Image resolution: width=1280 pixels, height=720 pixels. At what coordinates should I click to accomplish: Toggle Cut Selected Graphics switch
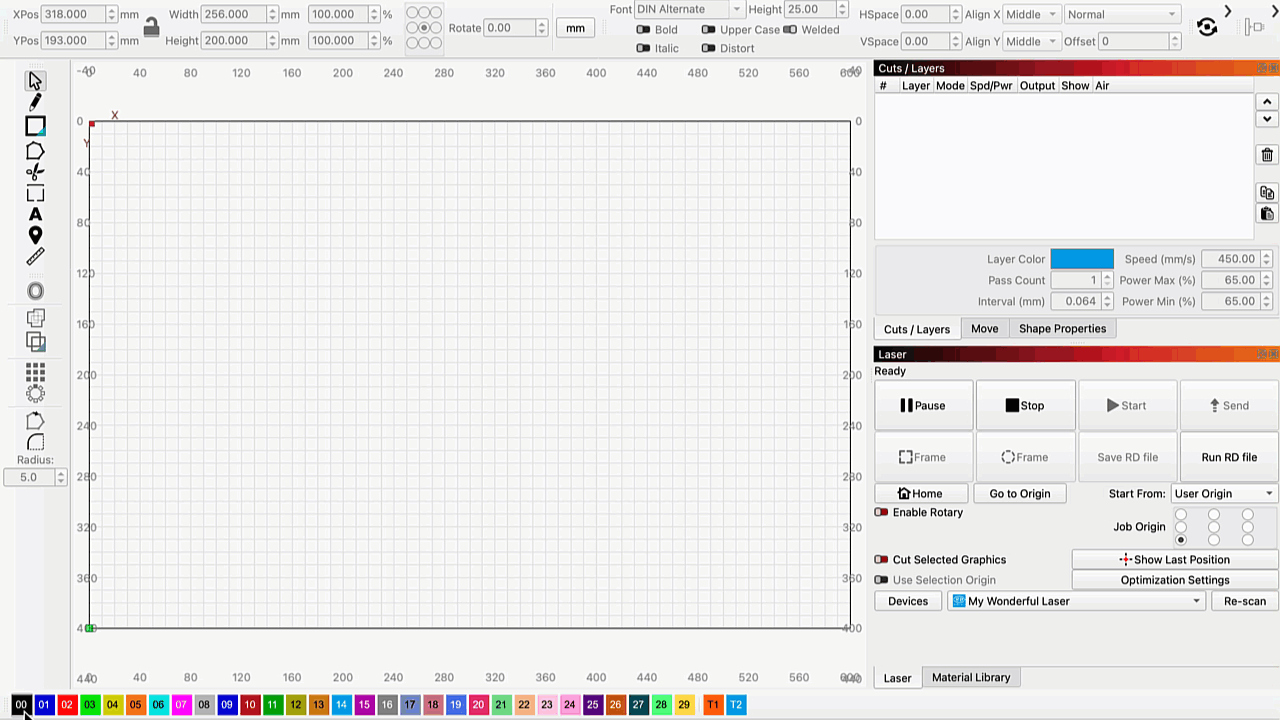pos(881,560)
